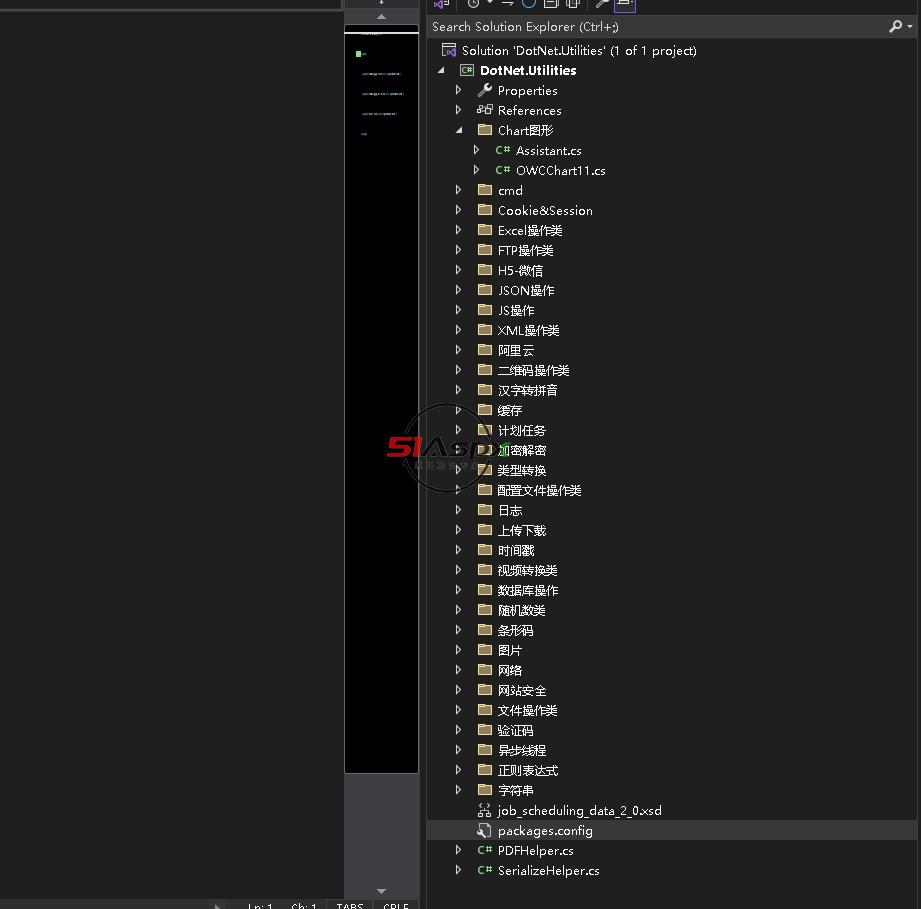Click the Refresh toolbar icon in Solution Explorer
Screen dimensions: 921x909
pos(529,4)
